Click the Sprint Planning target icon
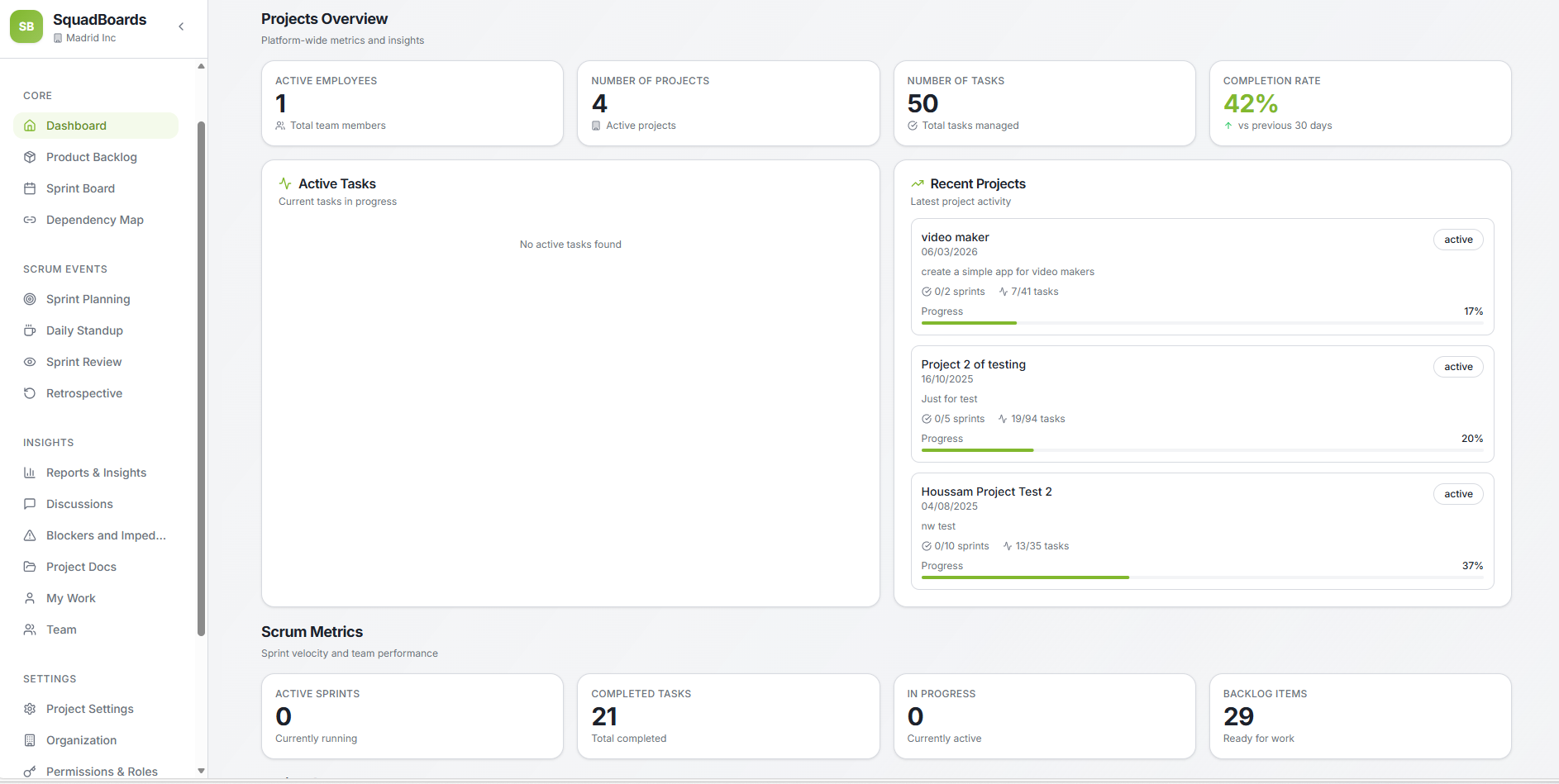 point(30,299)
